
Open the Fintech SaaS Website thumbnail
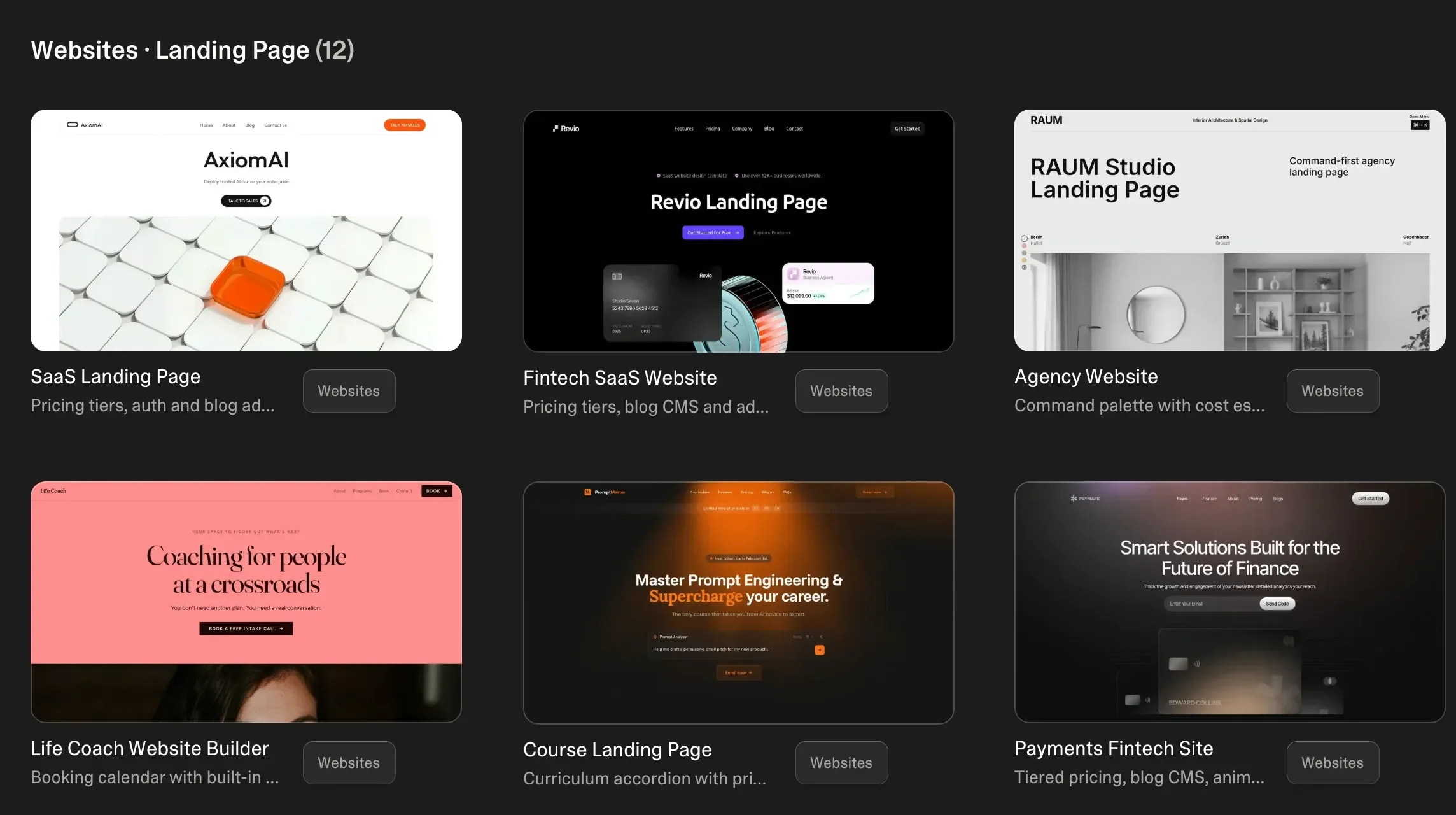[738, 231]
